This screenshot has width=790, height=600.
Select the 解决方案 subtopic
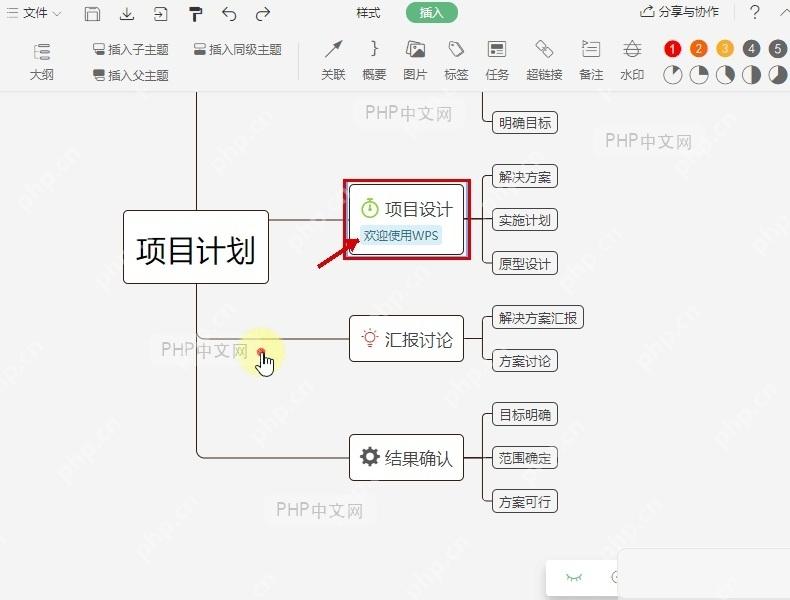524,176
